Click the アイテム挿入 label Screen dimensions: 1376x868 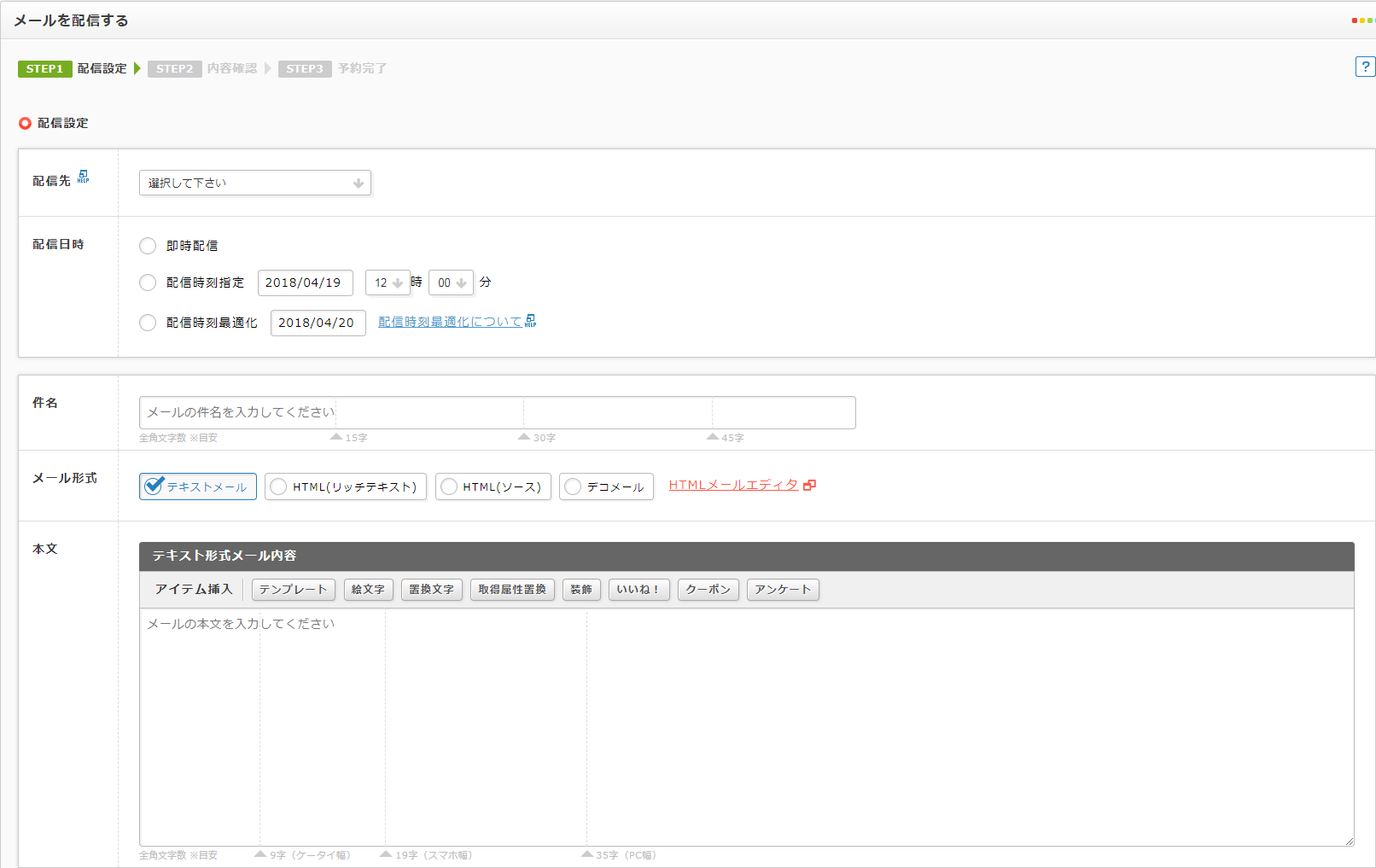click(x=194, y=589)
